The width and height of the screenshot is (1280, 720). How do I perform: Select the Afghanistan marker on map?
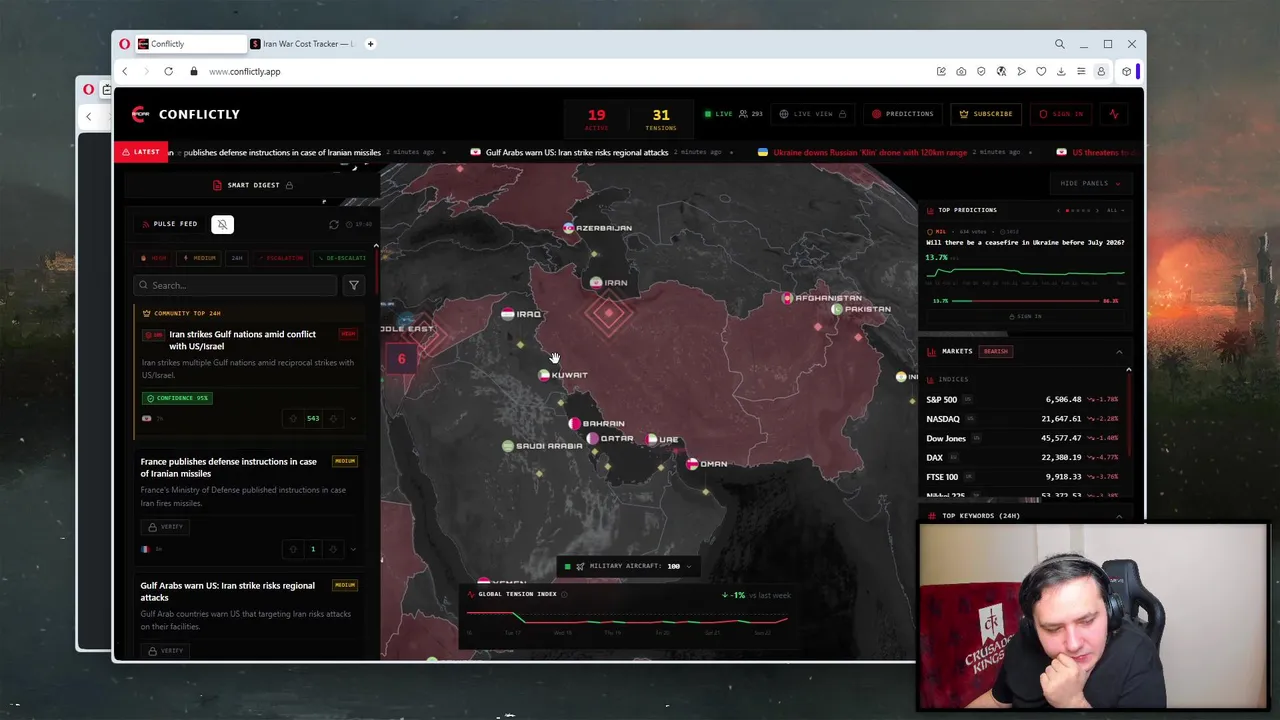coord(822,298)
